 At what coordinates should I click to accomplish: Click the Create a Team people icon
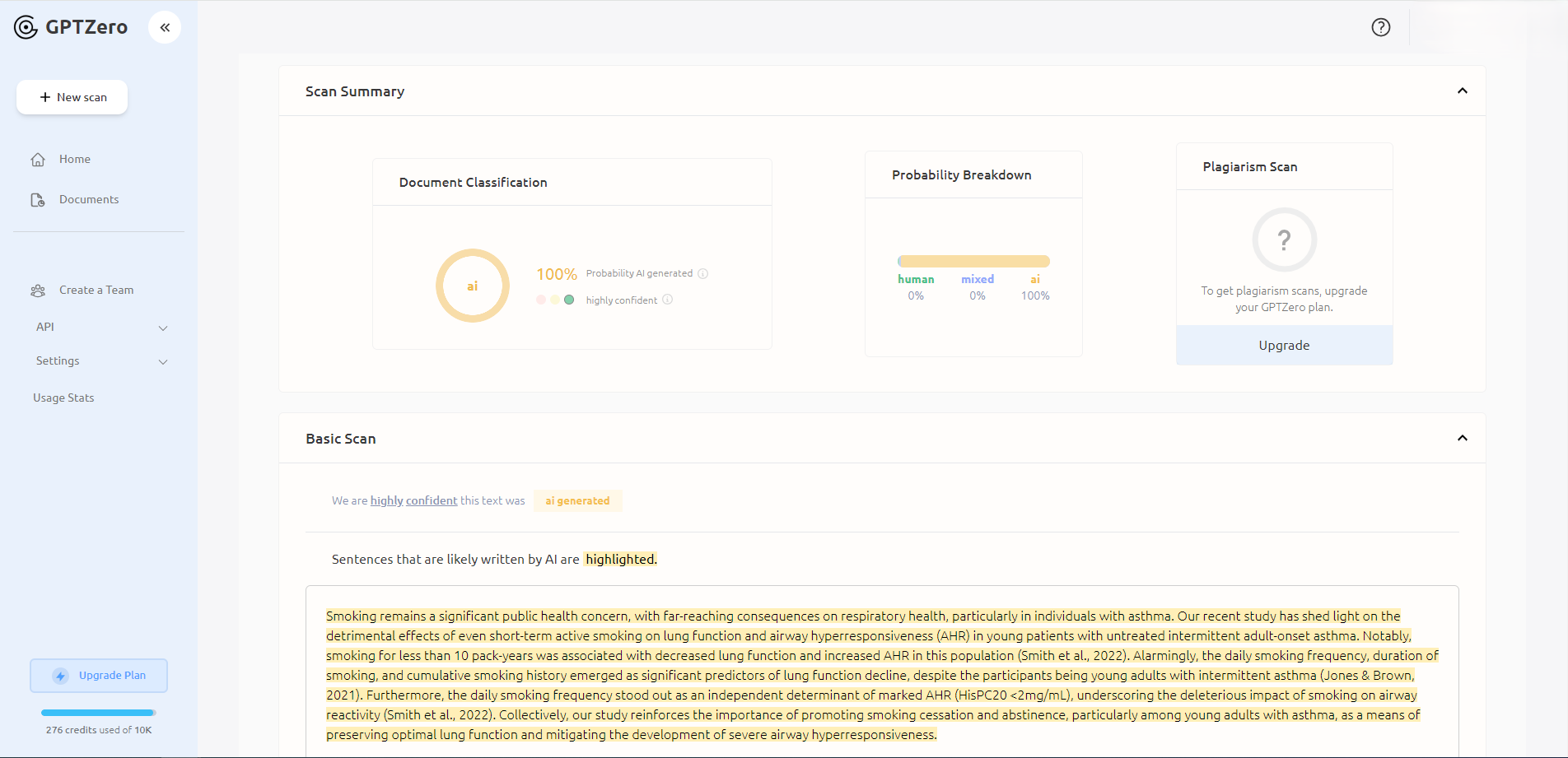click(x=38, y=290)
